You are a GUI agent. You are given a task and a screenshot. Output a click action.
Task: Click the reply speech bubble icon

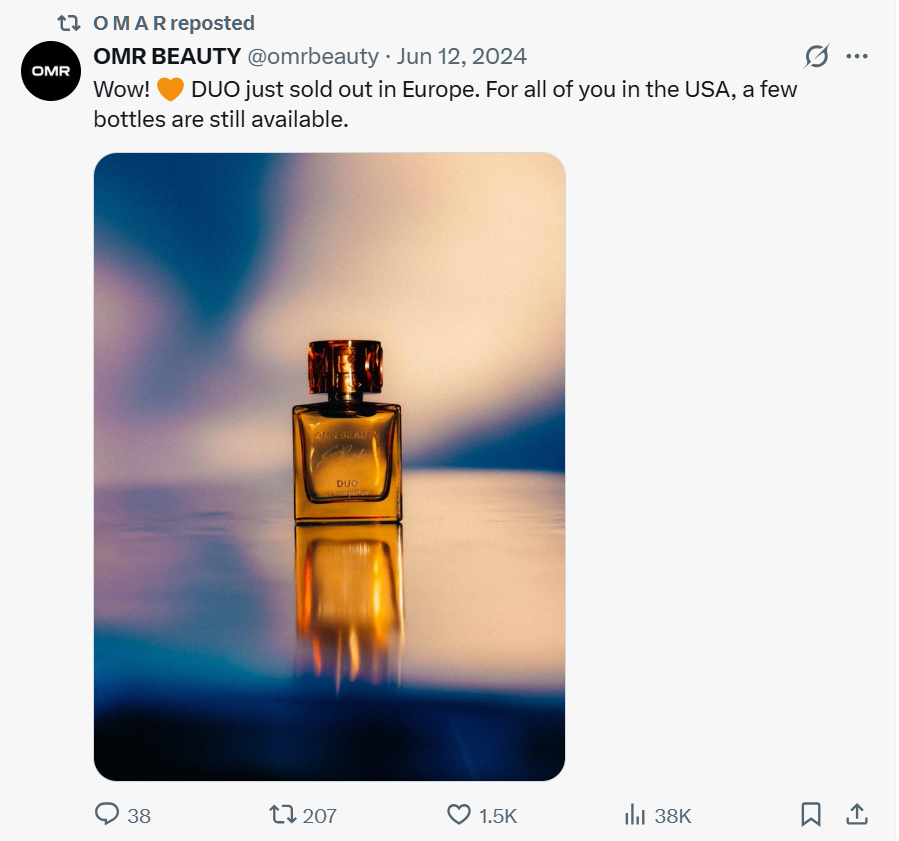pyautogui.click(x=107, y=815)
